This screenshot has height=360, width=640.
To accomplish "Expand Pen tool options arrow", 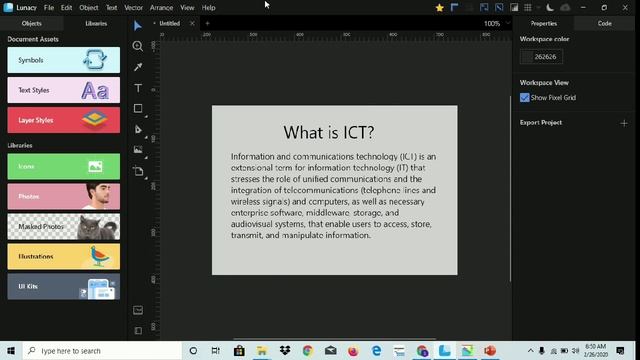I will coord(146,138).
